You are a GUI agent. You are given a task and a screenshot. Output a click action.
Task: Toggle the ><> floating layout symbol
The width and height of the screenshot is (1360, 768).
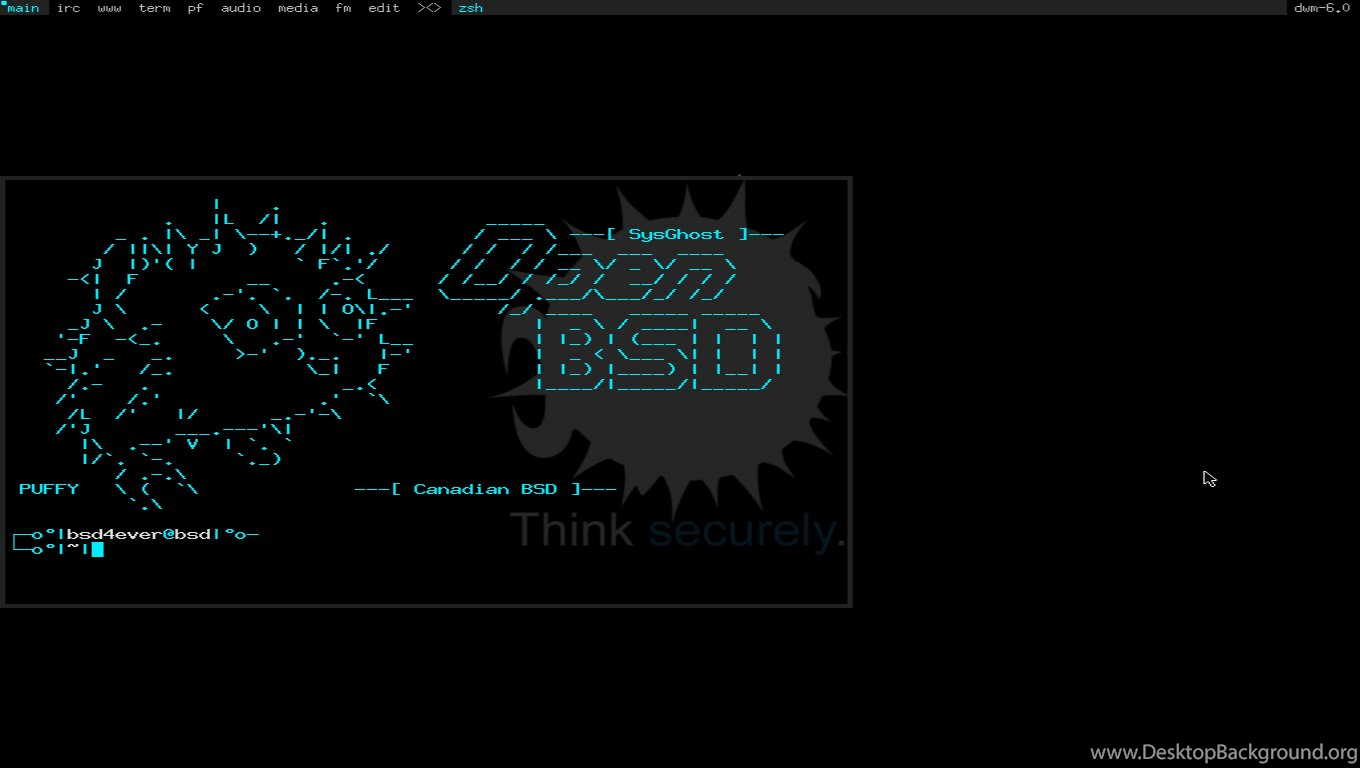tap(428, 8)
